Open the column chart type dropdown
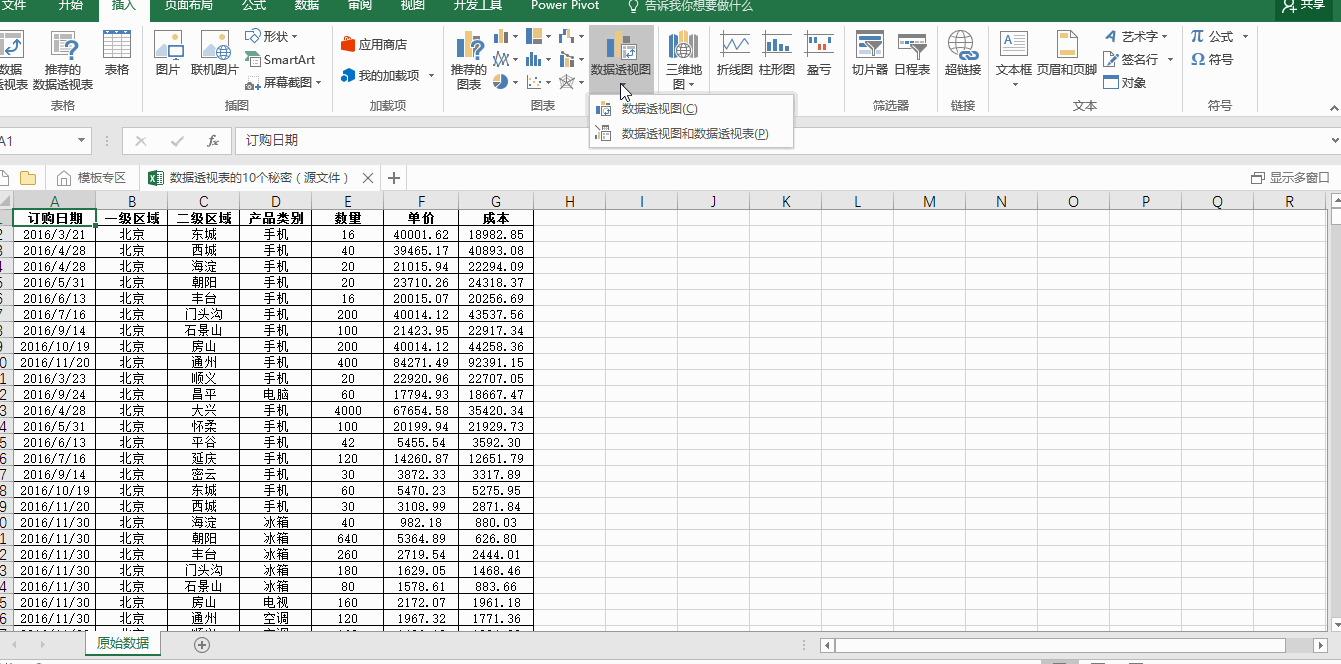 pos(517,37)
